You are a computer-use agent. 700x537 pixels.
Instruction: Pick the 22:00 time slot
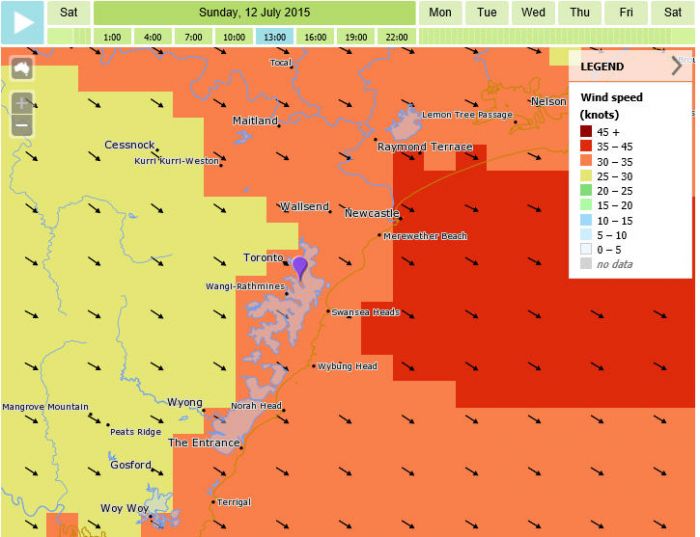point(396,37)
